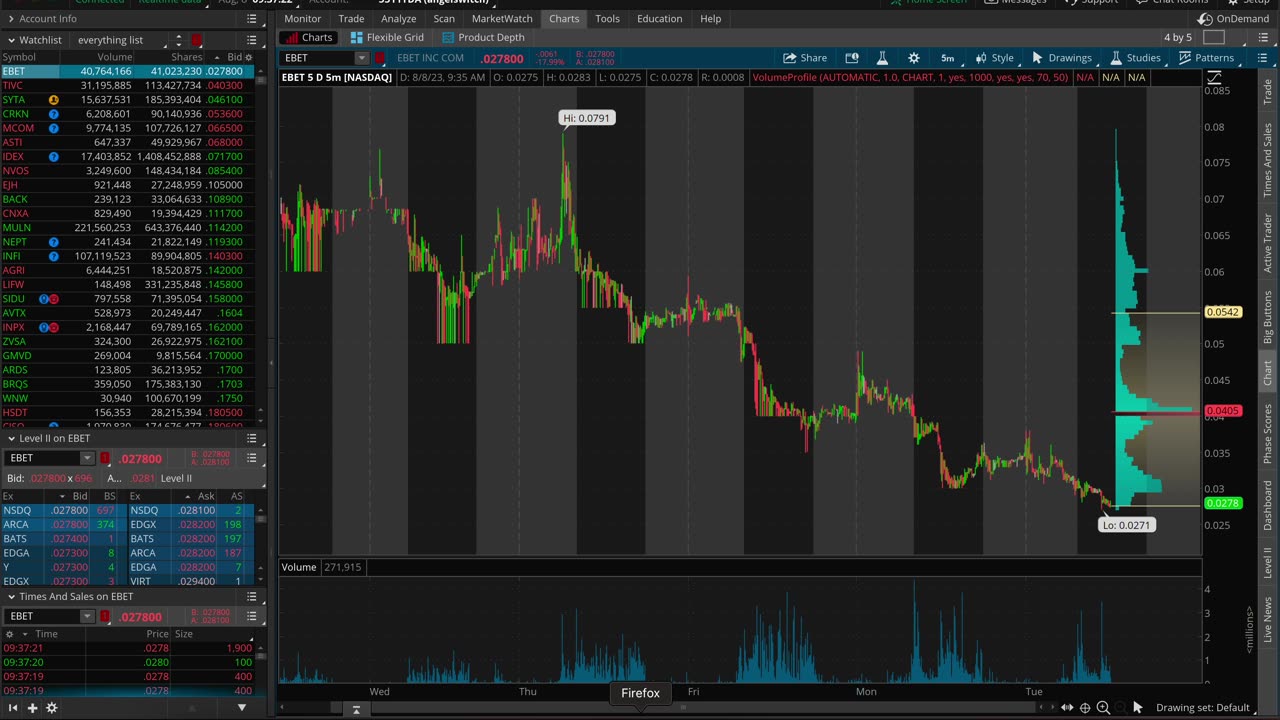Image resolution: width=1280 pixels, height=720 pixels.
Task: Click the zoom magnifier icon under the chart
Action: (1103, 708)
